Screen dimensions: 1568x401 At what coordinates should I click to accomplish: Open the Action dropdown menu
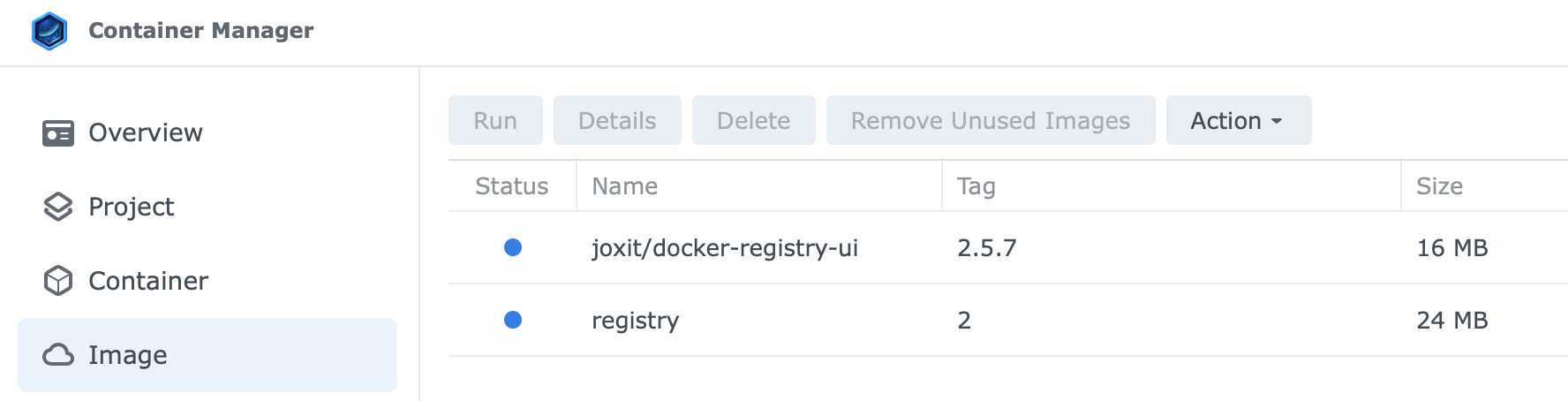[1239, 120]
